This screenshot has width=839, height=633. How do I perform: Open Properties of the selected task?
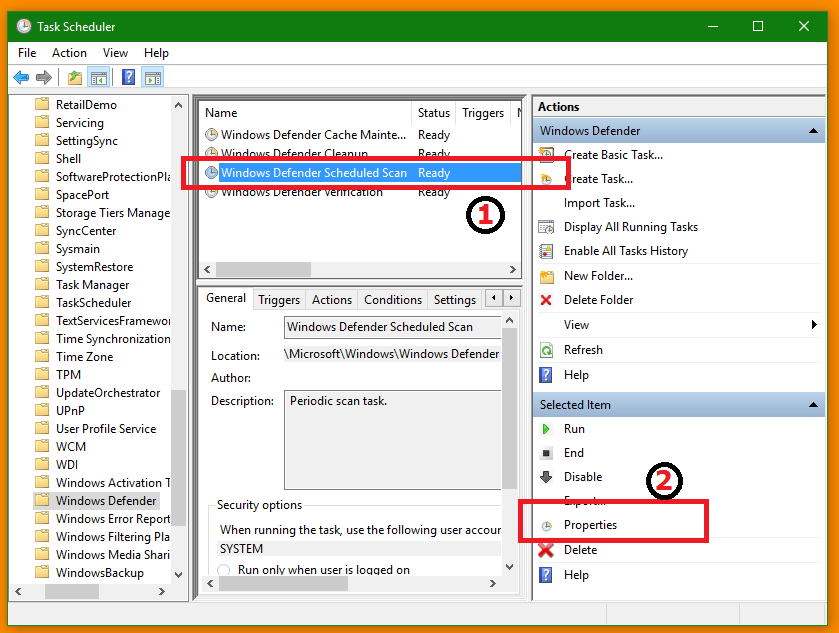click(x=590, y=525)
